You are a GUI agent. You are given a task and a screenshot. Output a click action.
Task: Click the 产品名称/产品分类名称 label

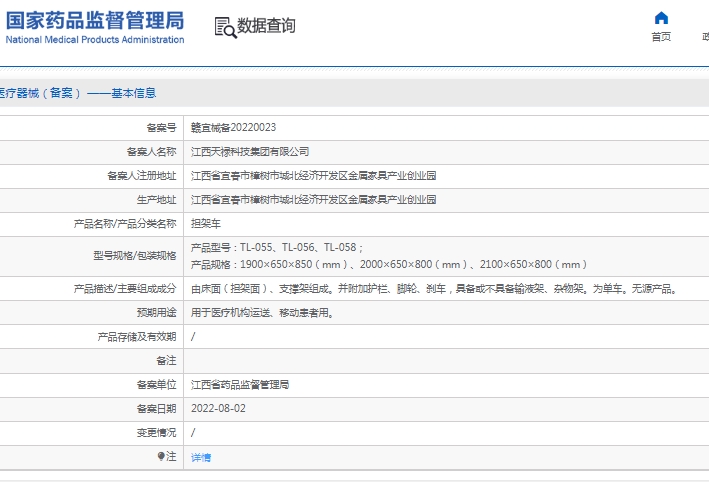[x=125, y=224]
